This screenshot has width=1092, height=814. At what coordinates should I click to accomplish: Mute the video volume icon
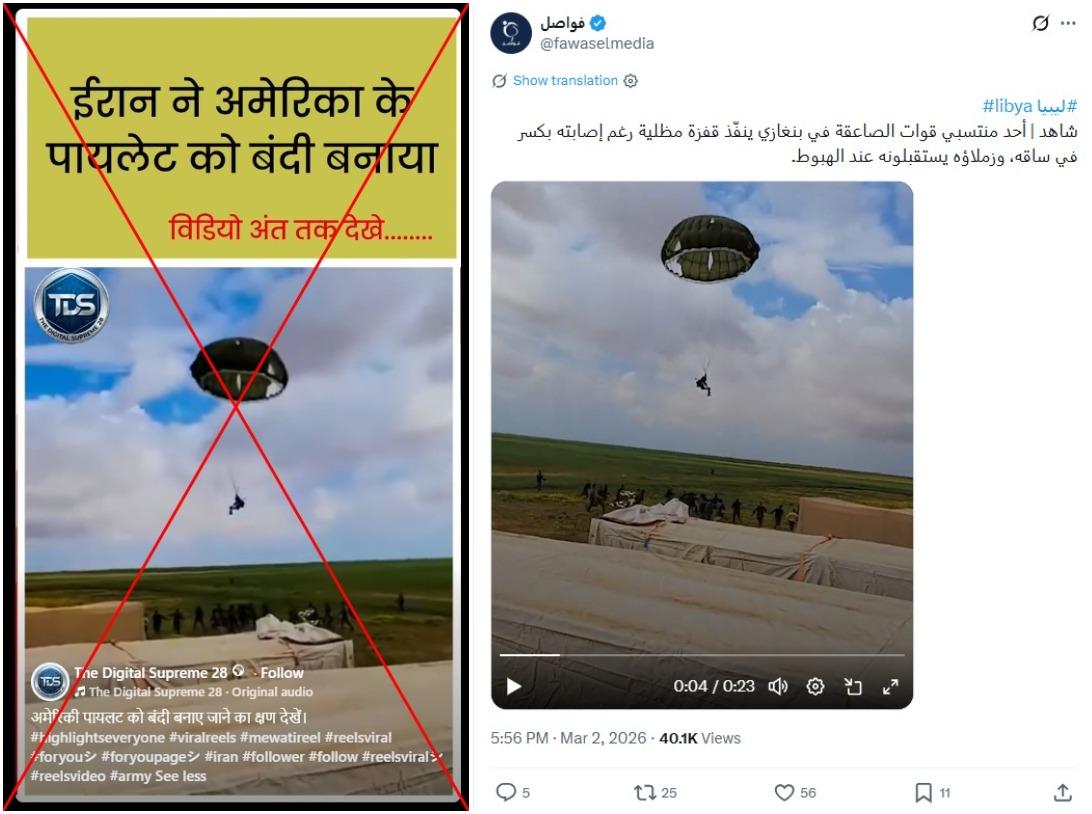click(x=778, y=687)
